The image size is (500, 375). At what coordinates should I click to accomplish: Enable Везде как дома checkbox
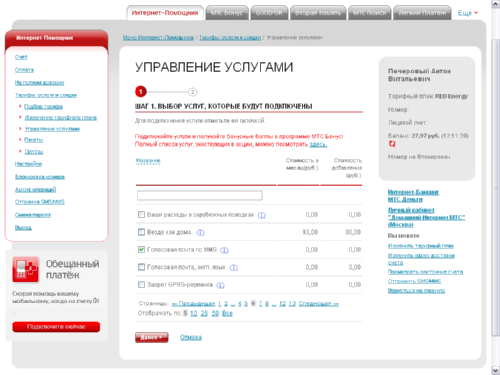tap(141, 232)
